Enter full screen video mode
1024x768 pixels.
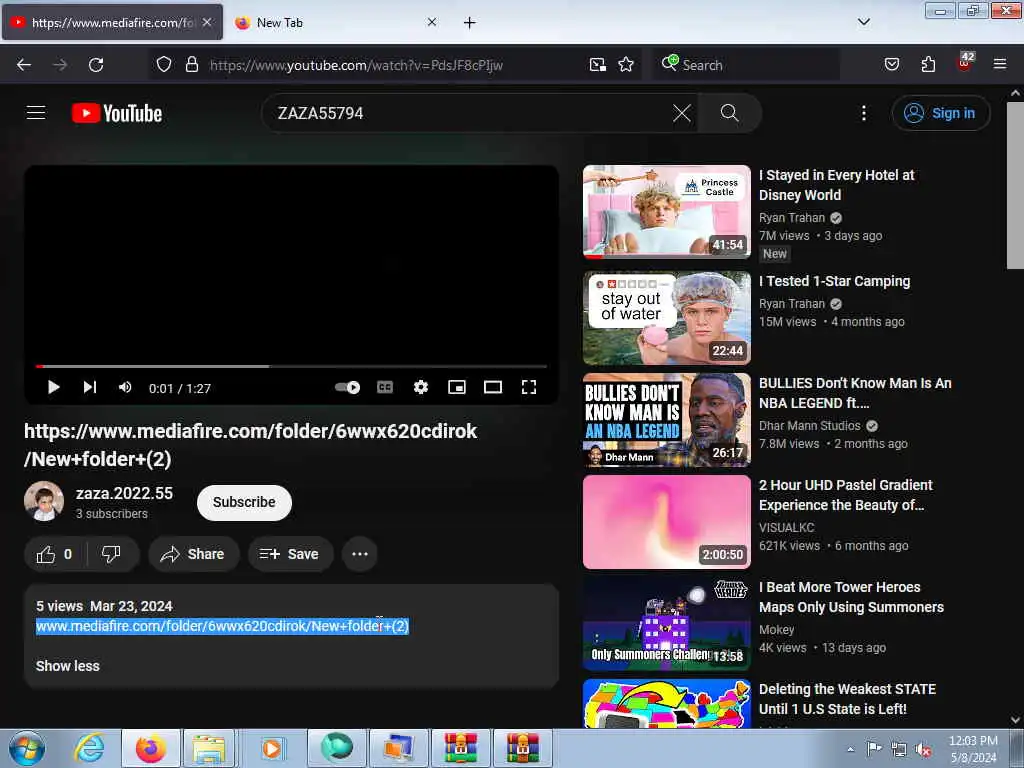528,387
